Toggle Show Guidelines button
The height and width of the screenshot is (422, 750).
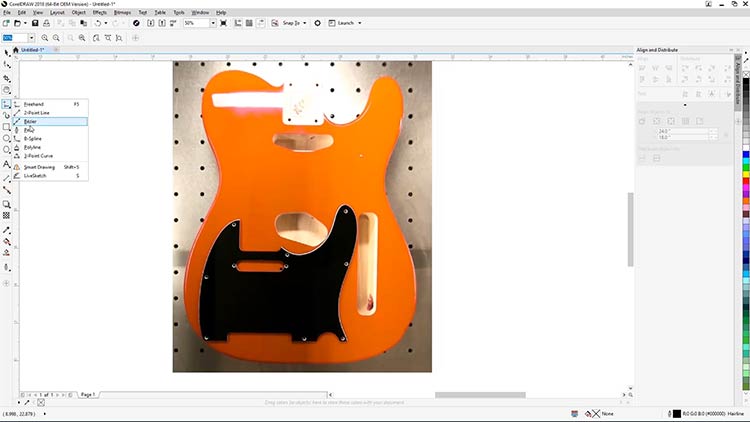click(261, 23)
